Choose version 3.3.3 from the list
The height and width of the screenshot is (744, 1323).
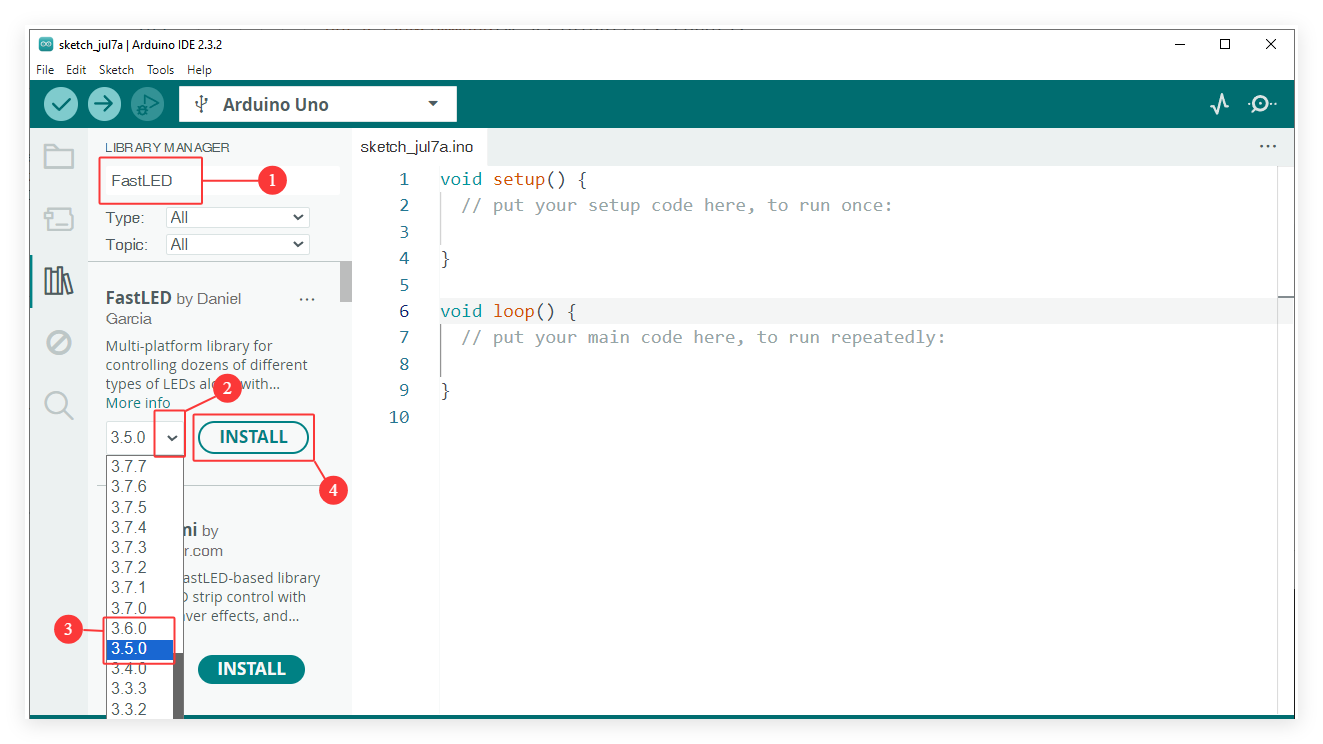[140, 688]
